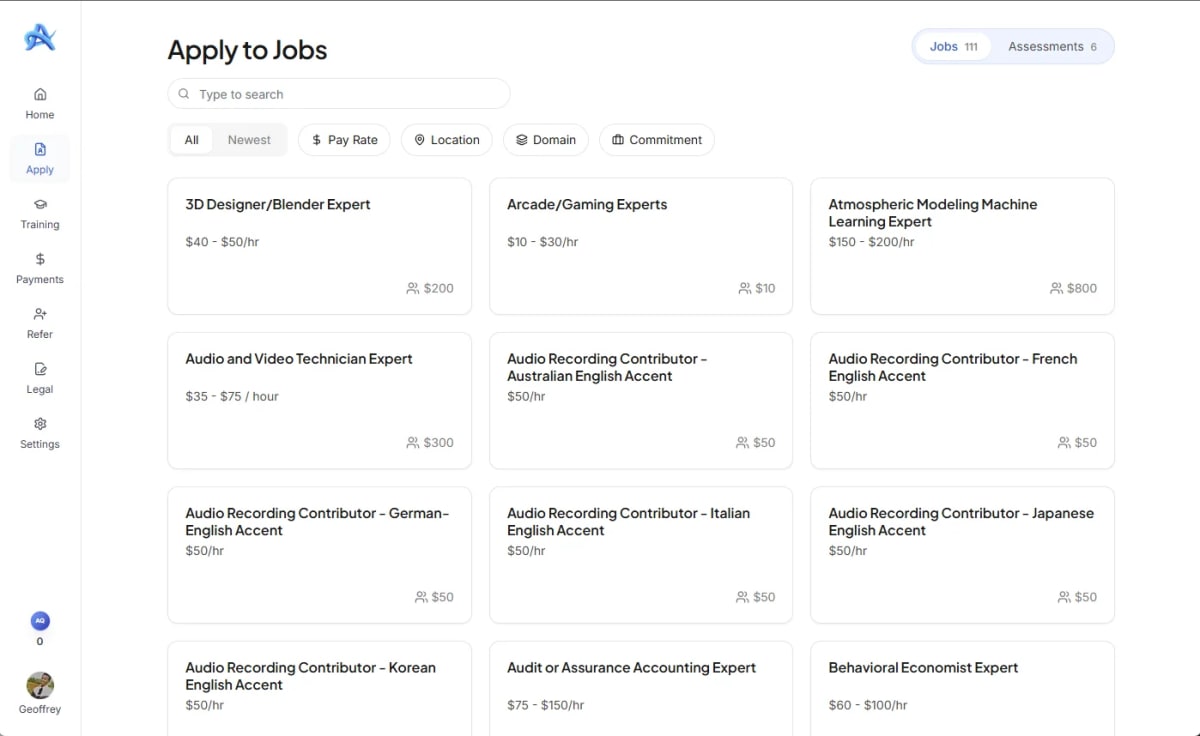Open Italian English Accent recording job
Image resolution: width=1200 pixels, height=736 pixels.
(641, 555)
